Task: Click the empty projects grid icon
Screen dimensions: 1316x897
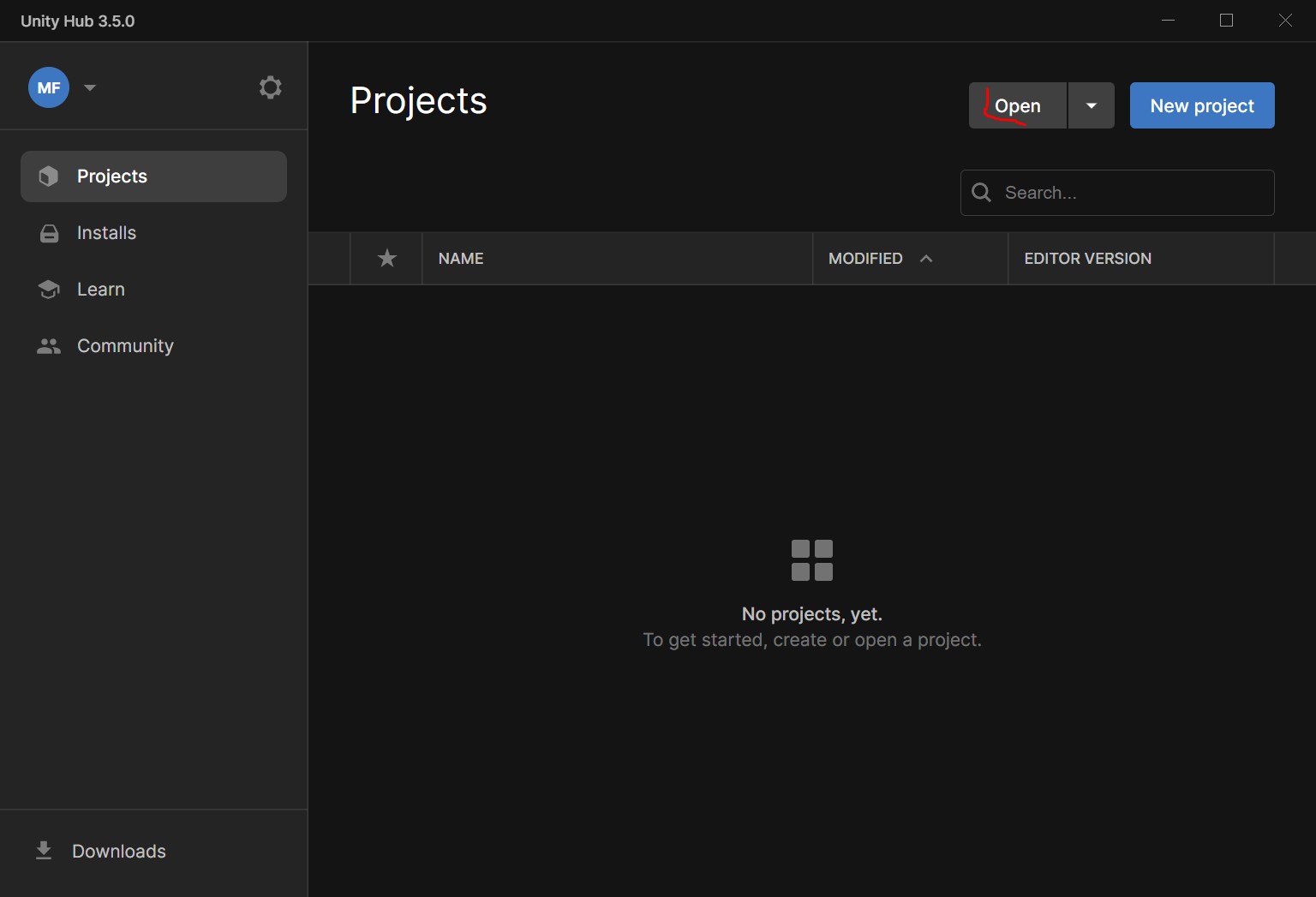Action: click(x=811, y=560)
